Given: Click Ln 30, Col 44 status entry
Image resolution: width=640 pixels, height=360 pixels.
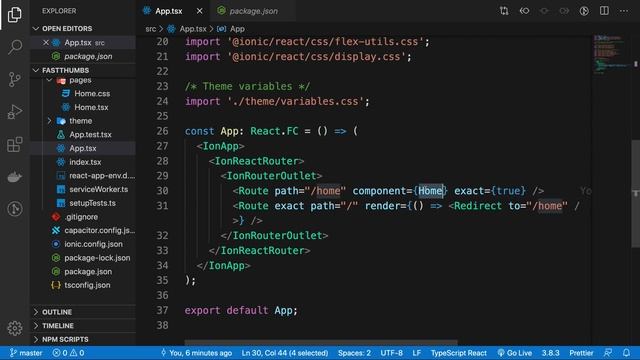Looking at the screenshot, I should coord(285,353).
